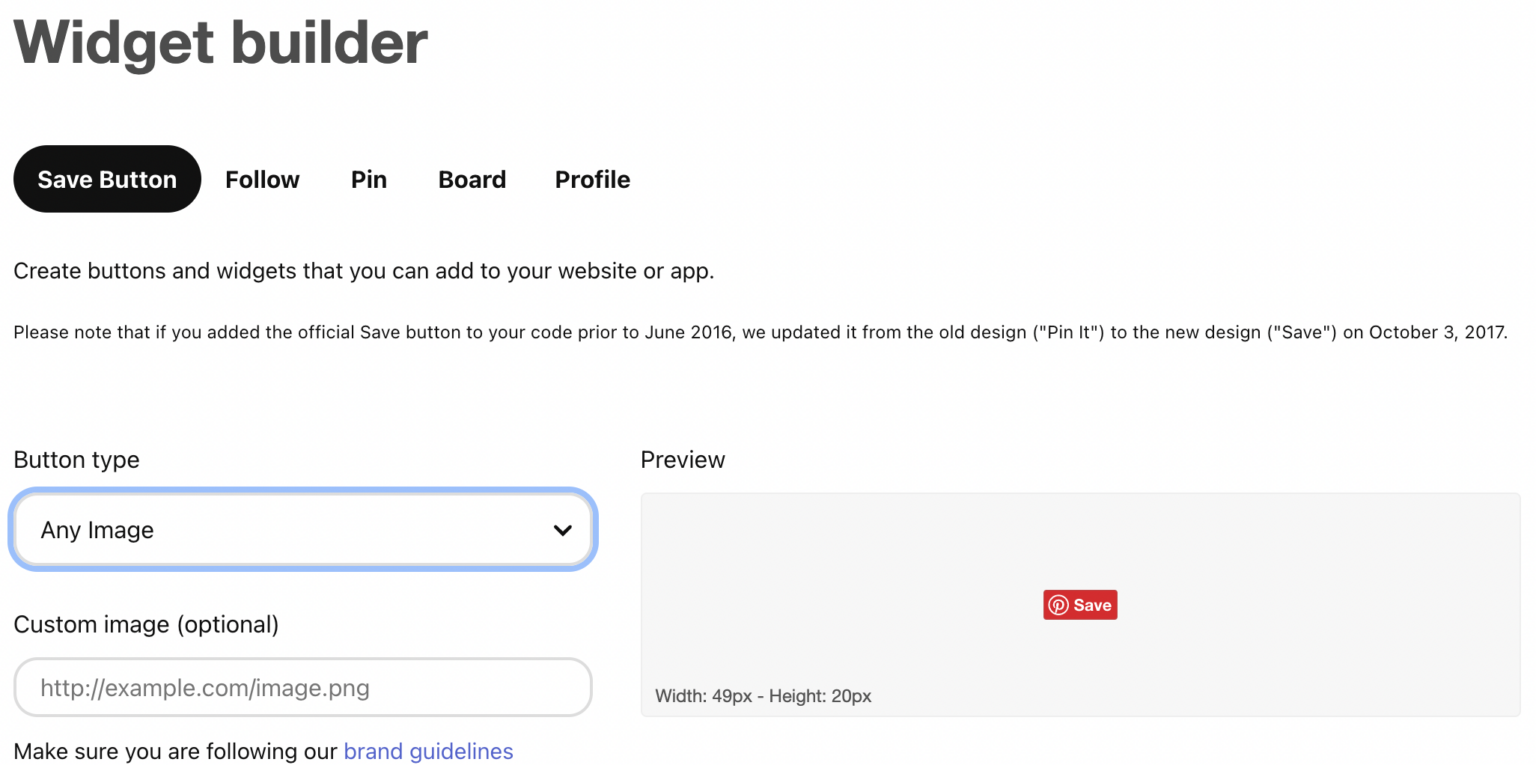Open the brand guidelines link
The width and height of the screenshot is (1536, 765).
[428, 751]
